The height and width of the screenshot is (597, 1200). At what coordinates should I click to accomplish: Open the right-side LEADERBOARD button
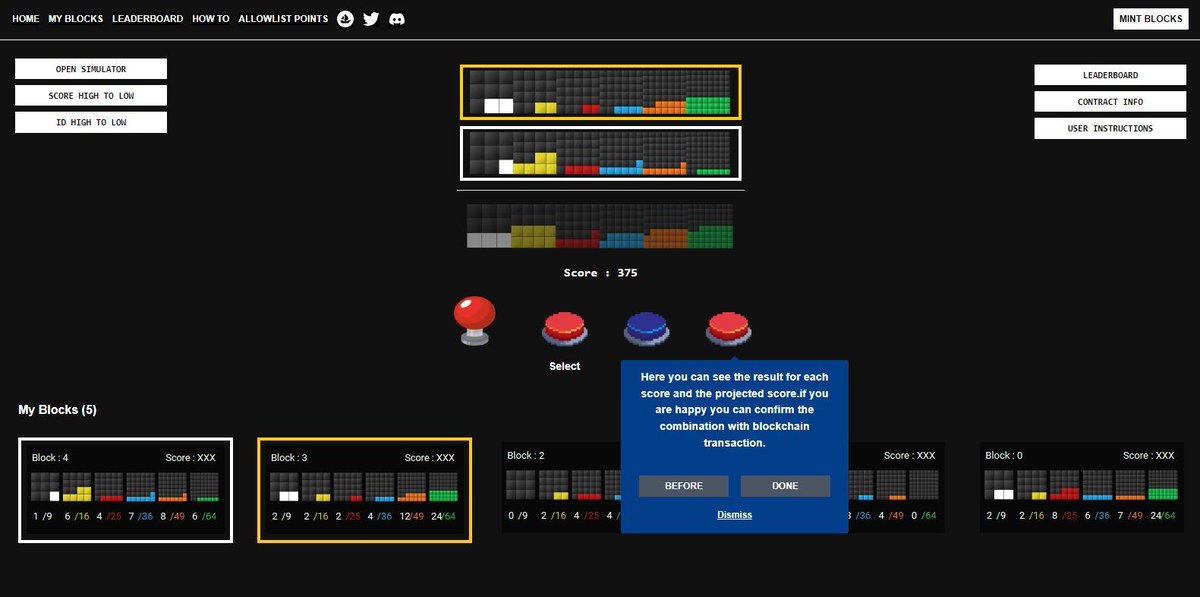pos(1110,75)
